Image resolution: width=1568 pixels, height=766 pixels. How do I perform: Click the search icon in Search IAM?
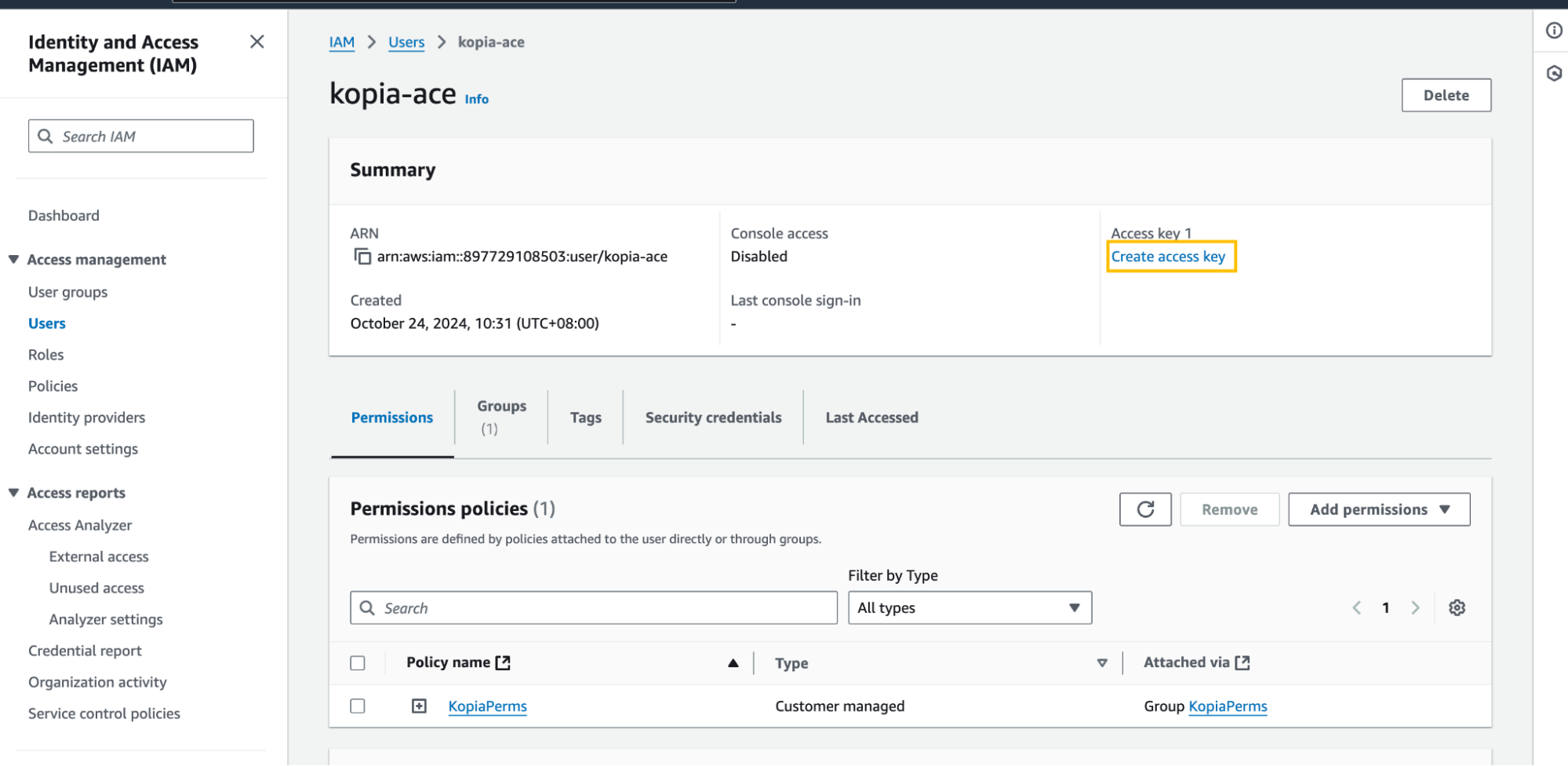click(x=46, y=137)
